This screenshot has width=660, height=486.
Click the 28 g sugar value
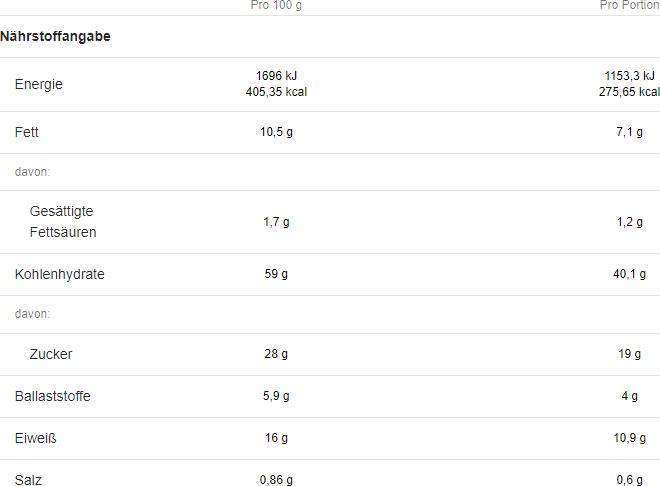277,354
